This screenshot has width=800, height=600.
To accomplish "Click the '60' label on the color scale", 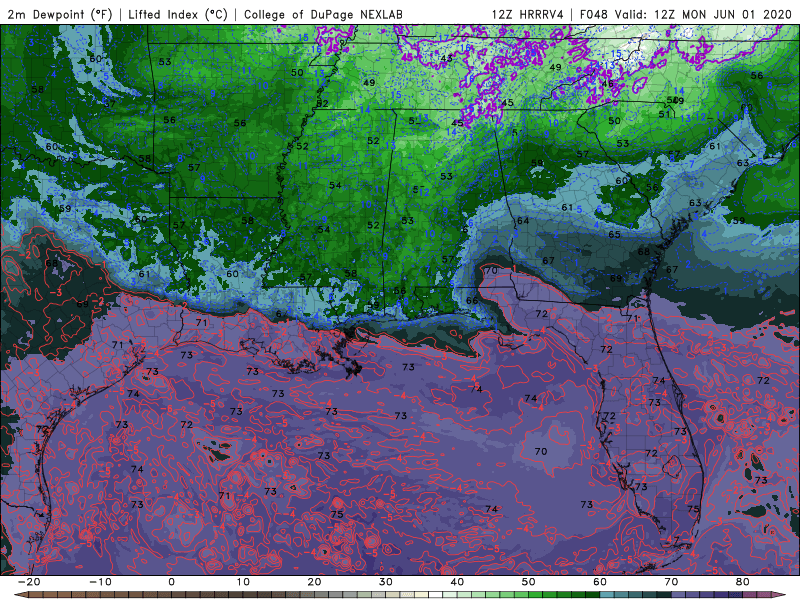I will 600,582.
